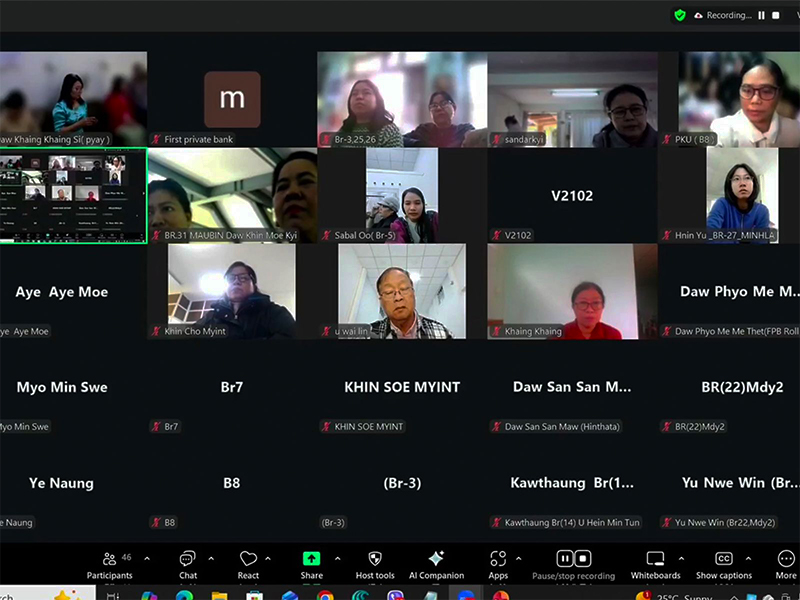Viewport: 800px width, 600px height.
Task: Click the Stop recording button in toolbar
Action: (x=583, y=559)
